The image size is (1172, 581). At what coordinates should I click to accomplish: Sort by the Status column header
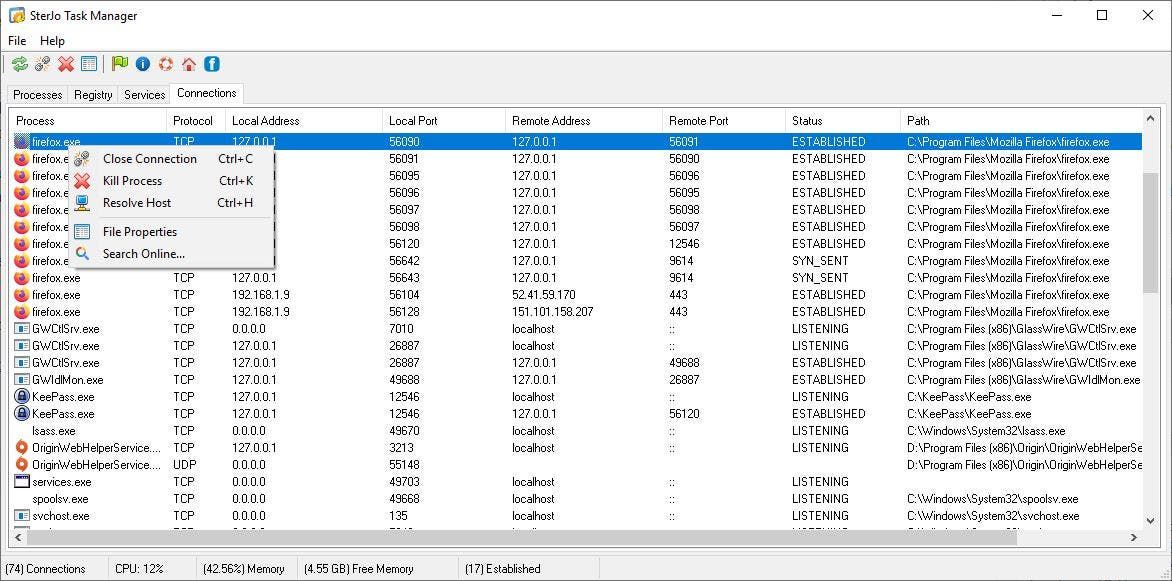[843, 120]
